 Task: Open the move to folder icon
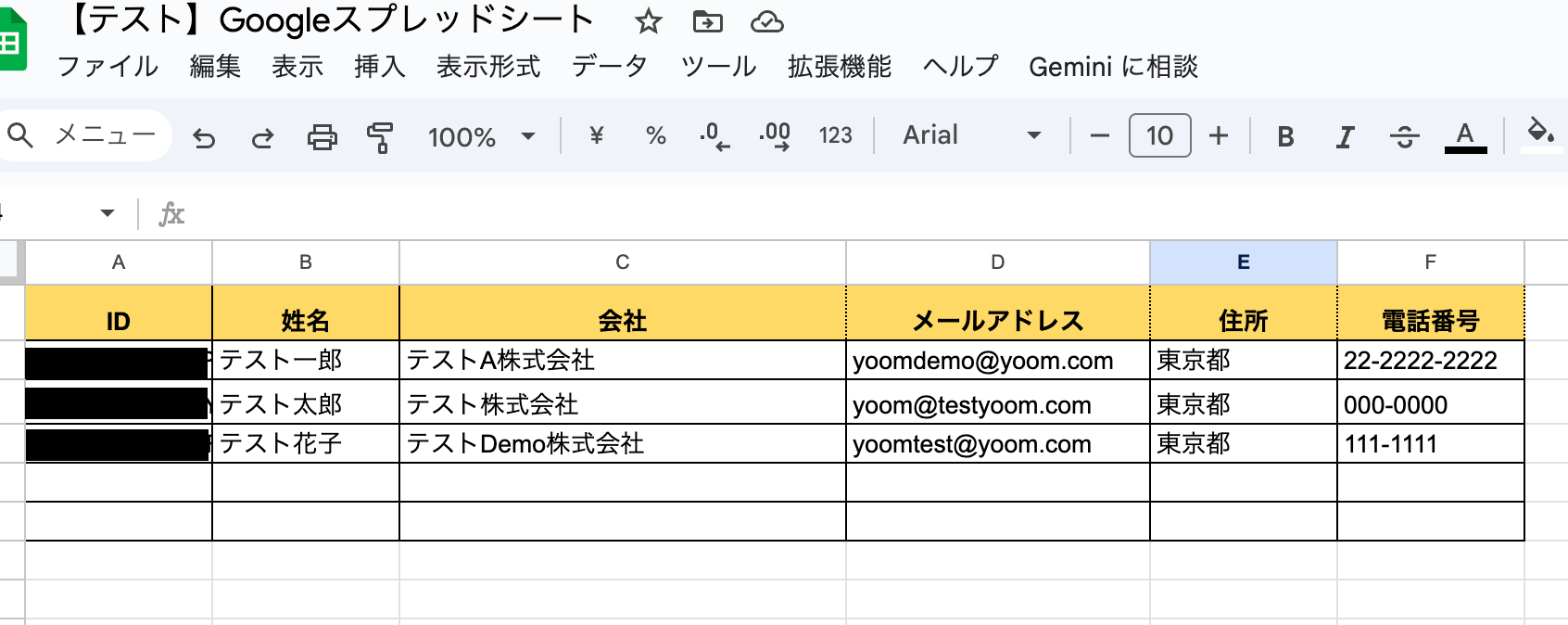click(x=707, y=21)
